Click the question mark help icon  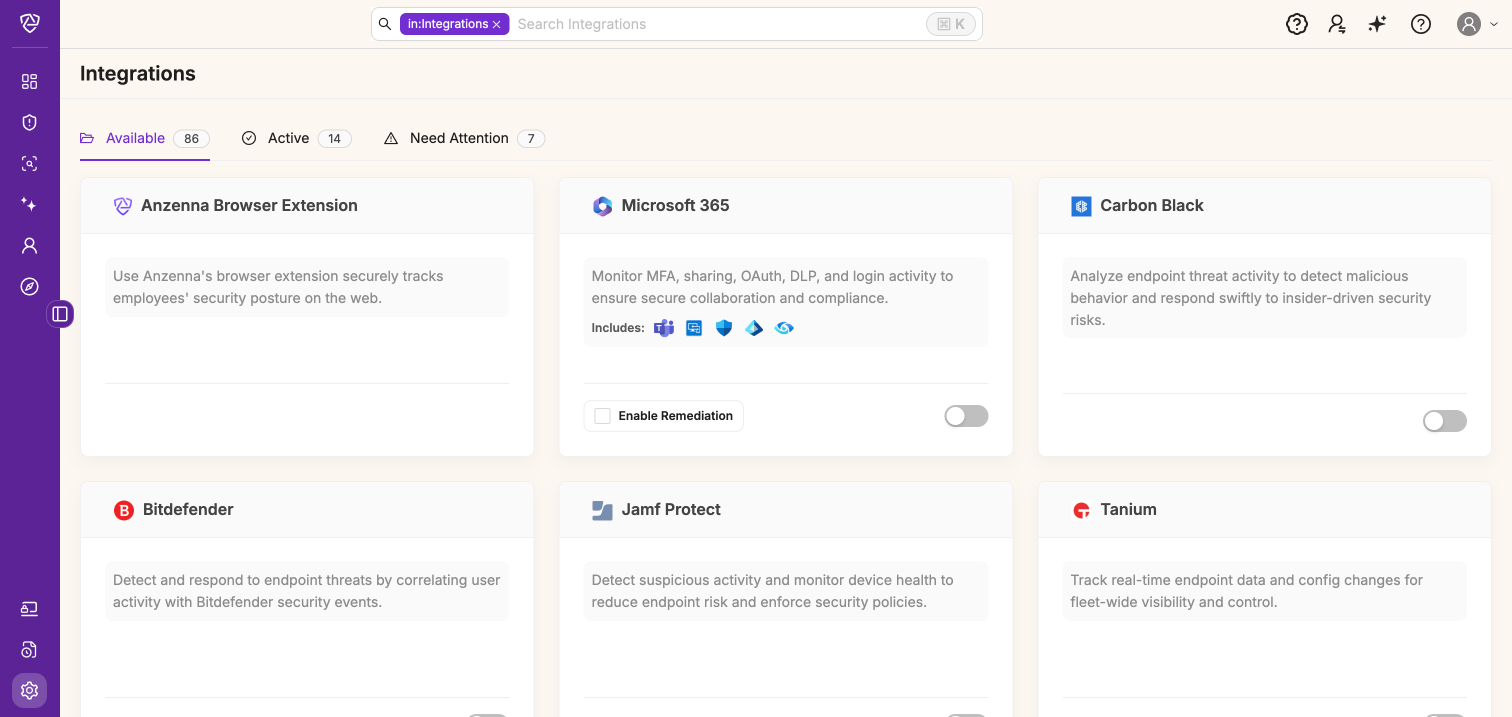click(1421, 24)
